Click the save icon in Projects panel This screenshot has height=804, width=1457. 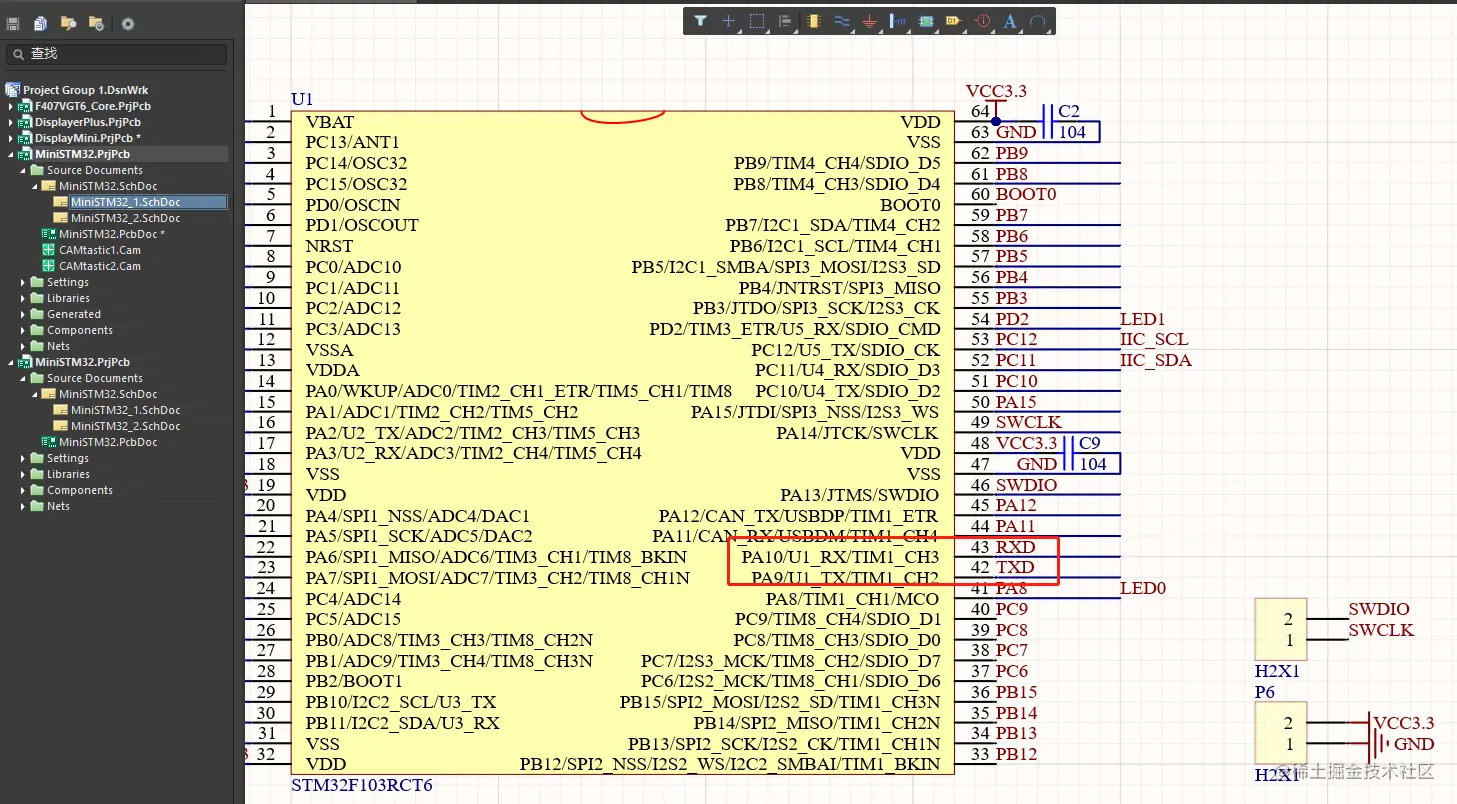point(13,23)
